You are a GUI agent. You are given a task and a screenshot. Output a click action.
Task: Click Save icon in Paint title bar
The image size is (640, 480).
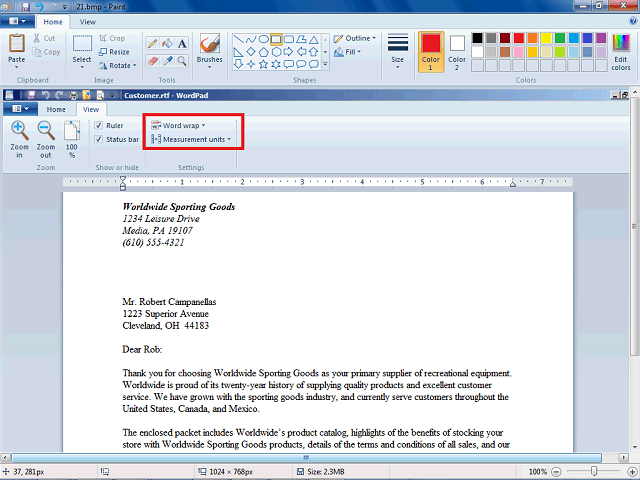pos(26,7)
